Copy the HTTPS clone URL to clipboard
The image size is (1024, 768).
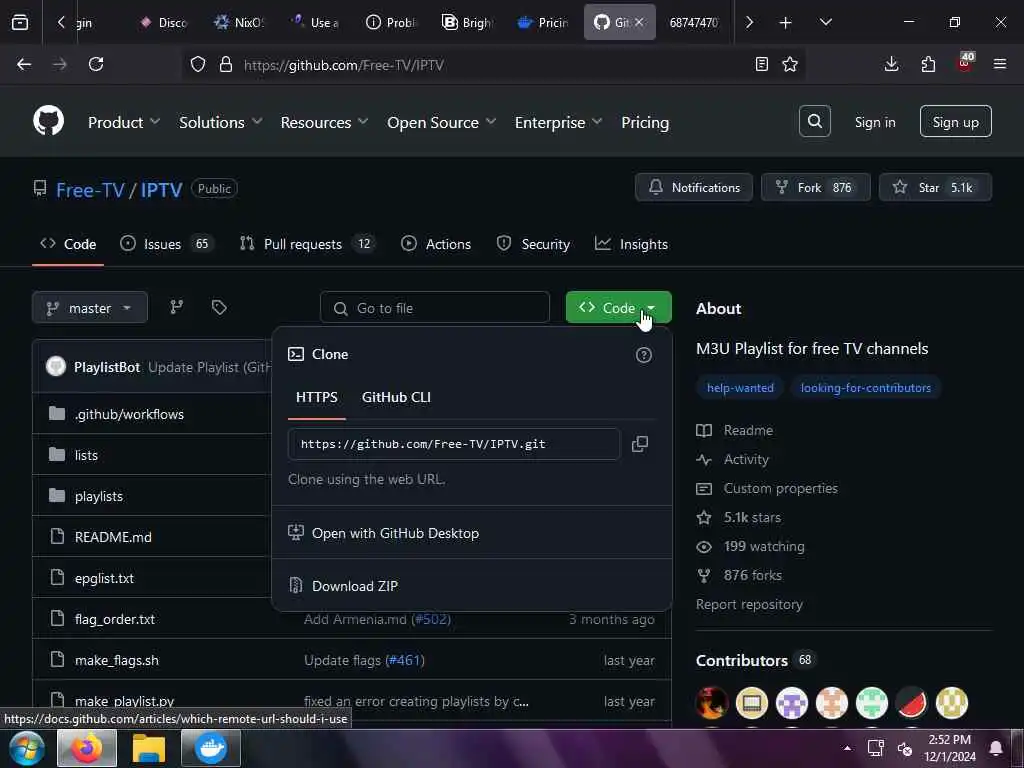[640, 444]
